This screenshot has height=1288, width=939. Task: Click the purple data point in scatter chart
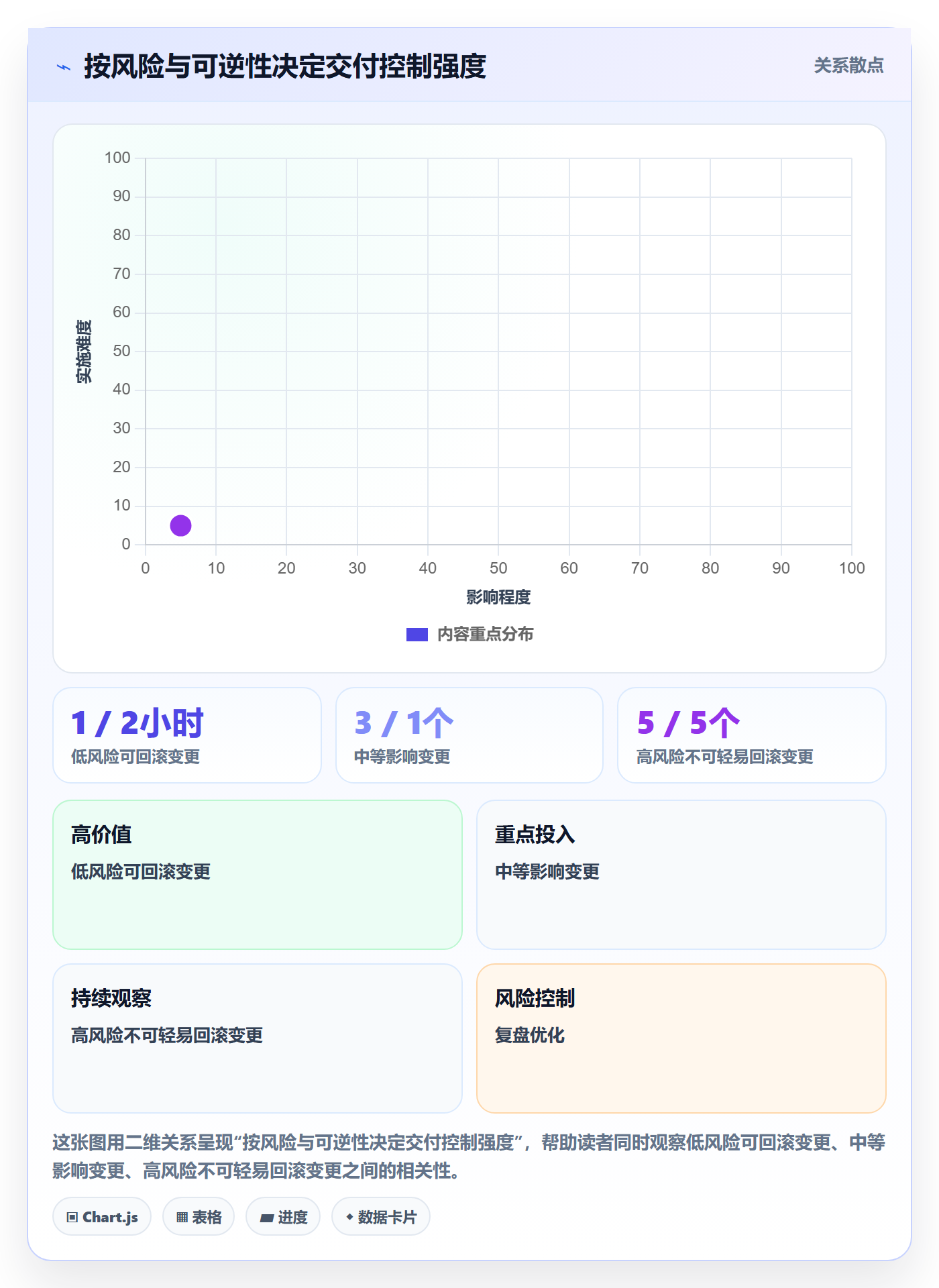[180, 525]
